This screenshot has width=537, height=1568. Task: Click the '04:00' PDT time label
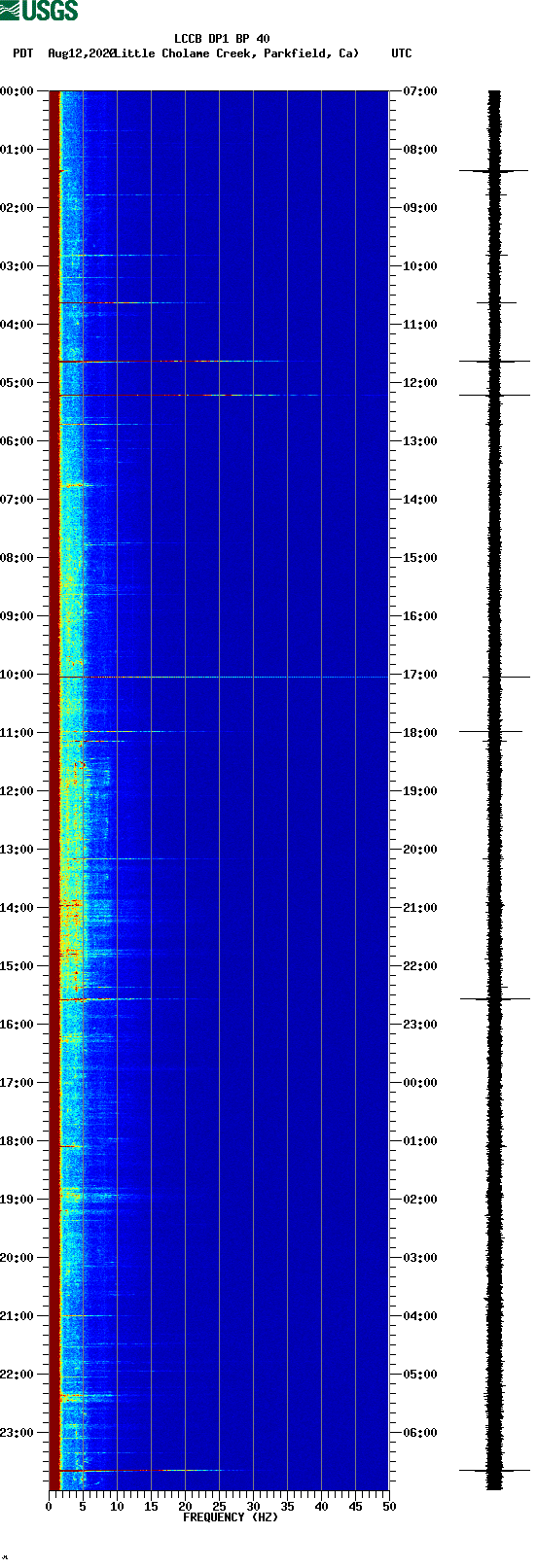18,325
